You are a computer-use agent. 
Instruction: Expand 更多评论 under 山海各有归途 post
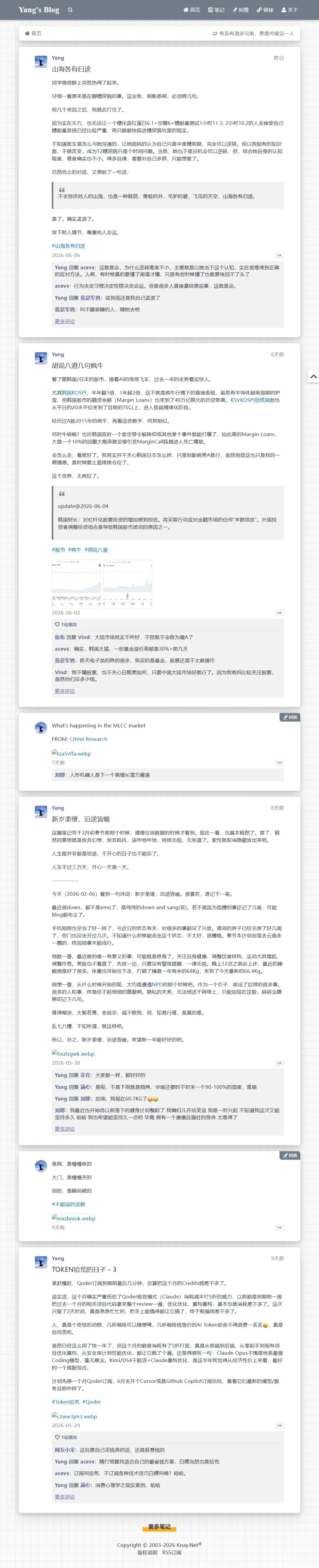click(x=65, y=322)
